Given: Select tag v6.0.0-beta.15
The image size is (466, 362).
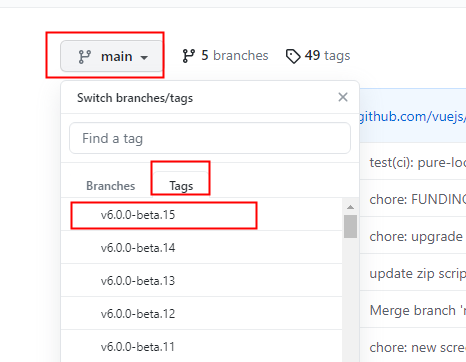Looking at the screenshot, I should 202,215.
